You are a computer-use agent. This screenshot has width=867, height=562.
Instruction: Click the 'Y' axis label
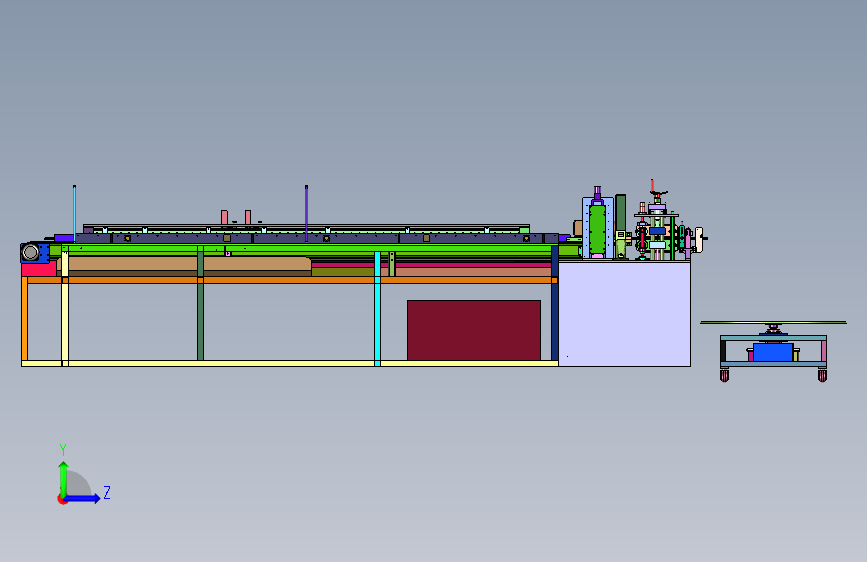pyautogui.click(x=63, y=450)
